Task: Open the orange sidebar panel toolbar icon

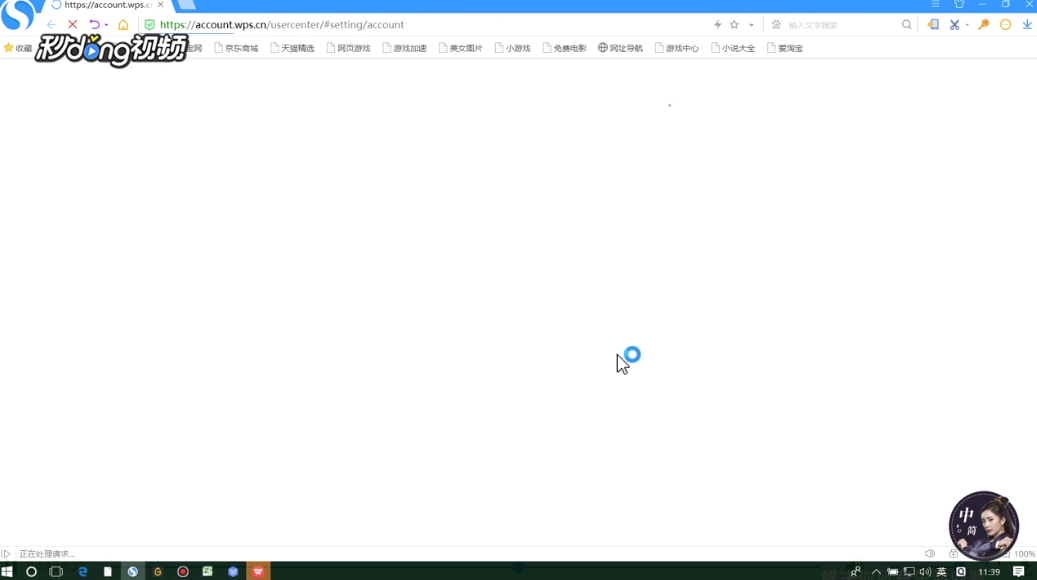Action: tap(933, 24)
